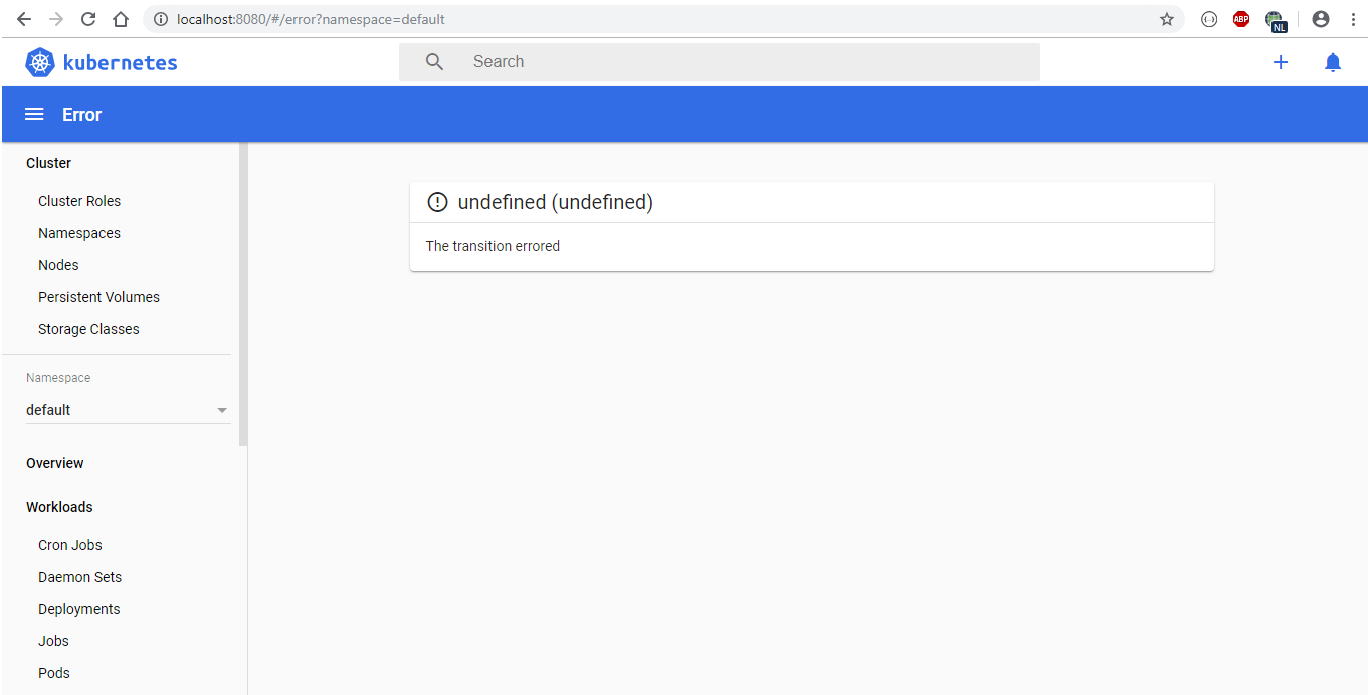Viewport: 1368px width, 695px height.
Task: Click the create resource plus icon
Action: pyautogui.click(x=1281, y=61)
